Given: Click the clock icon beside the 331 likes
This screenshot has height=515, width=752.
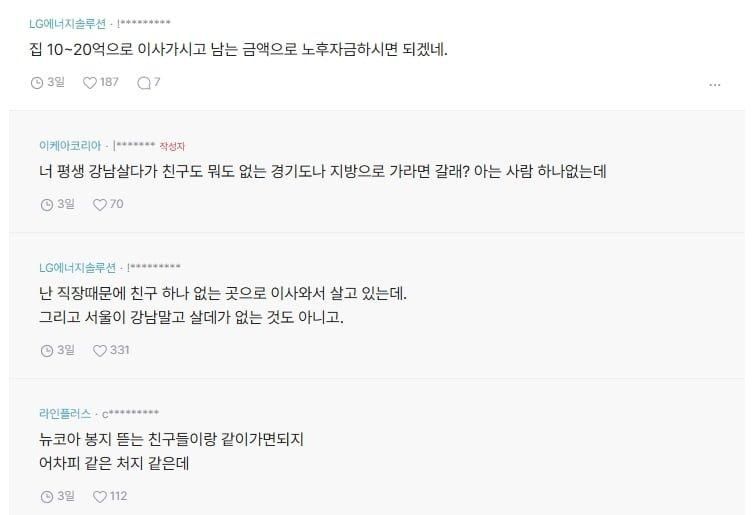Looking at the screenshot, I should (47, 351).
